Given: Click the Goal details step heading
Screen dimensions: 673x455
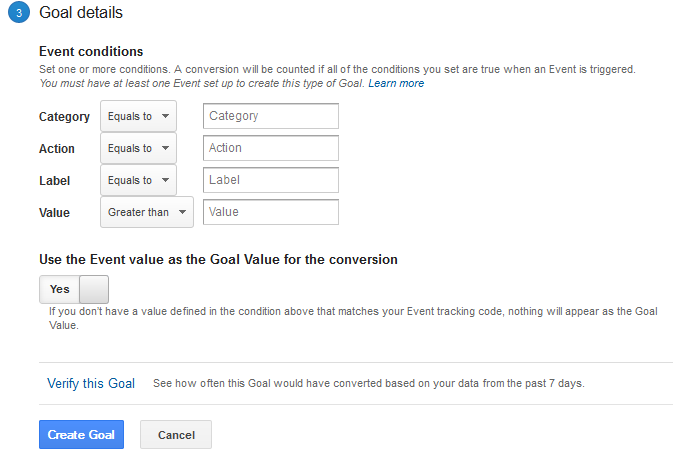Looking at the screenshot, I should pos(81,12).
